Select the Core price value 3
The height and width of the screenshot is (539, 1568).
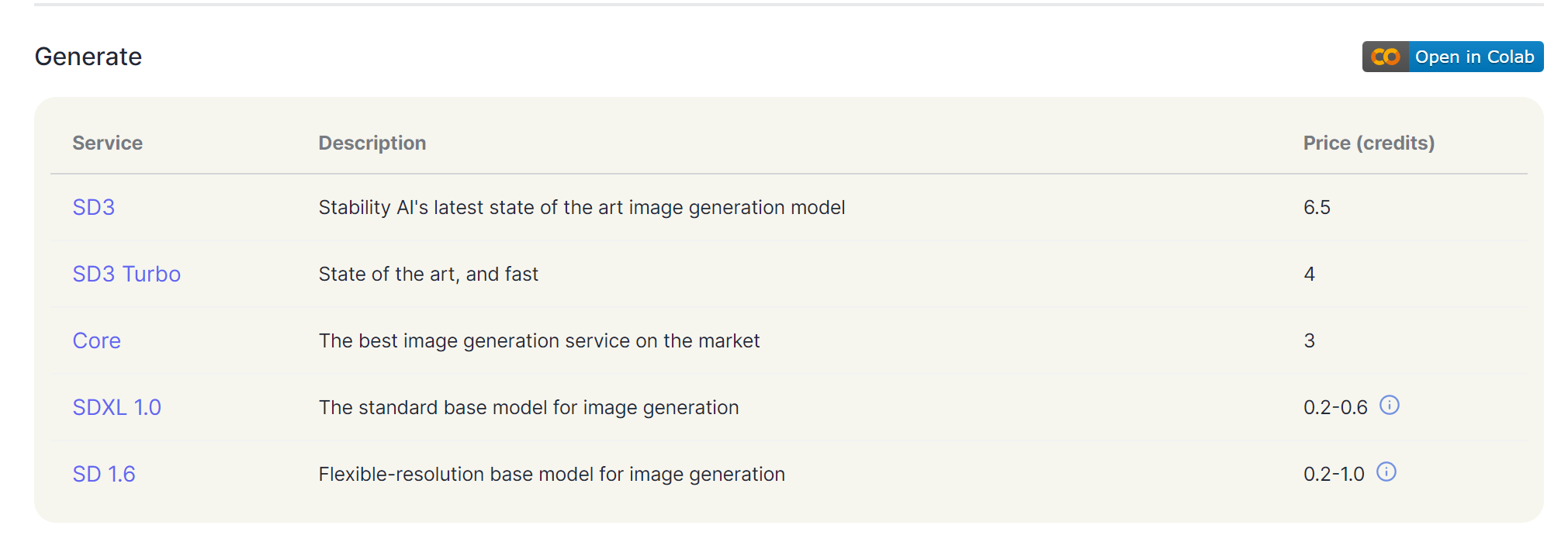[x=1310, y=340]
